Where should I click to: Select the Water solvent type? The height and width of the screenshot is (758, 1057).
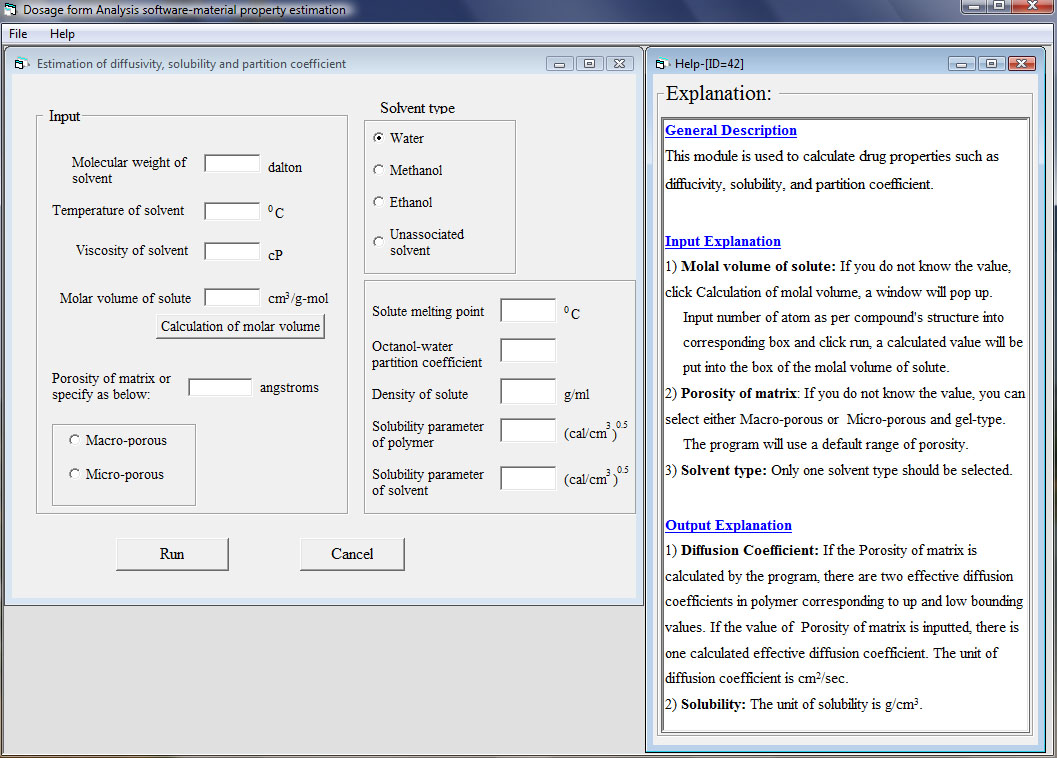point(378,138)
